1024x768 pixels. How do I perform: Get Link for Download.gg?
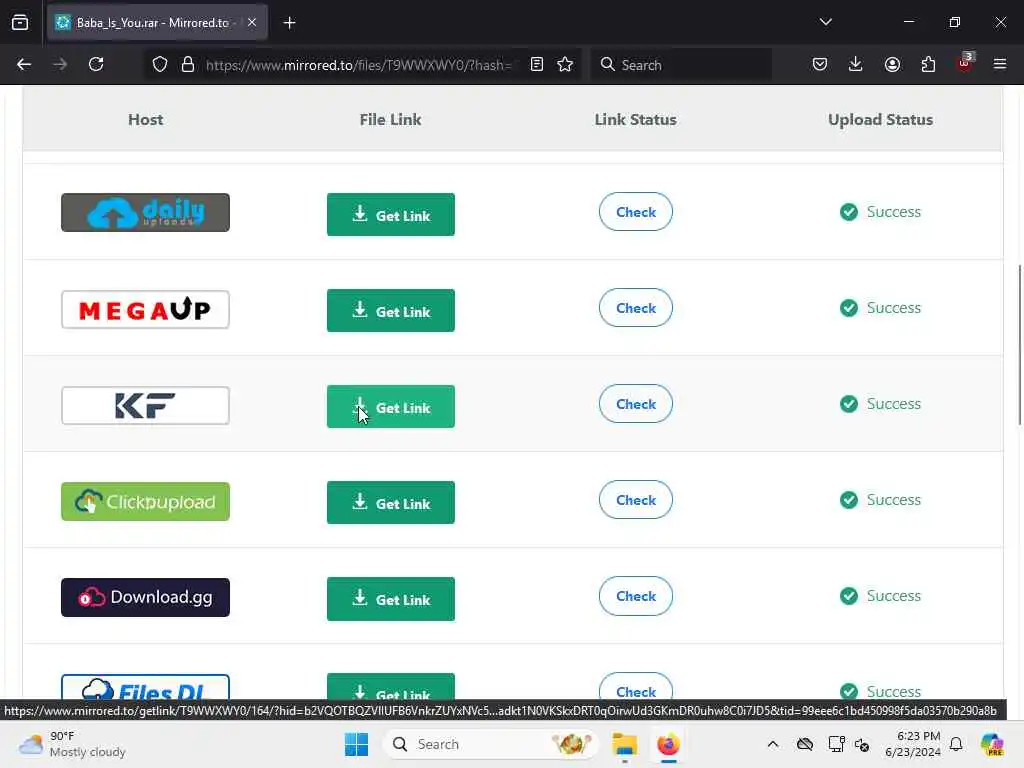391,598
